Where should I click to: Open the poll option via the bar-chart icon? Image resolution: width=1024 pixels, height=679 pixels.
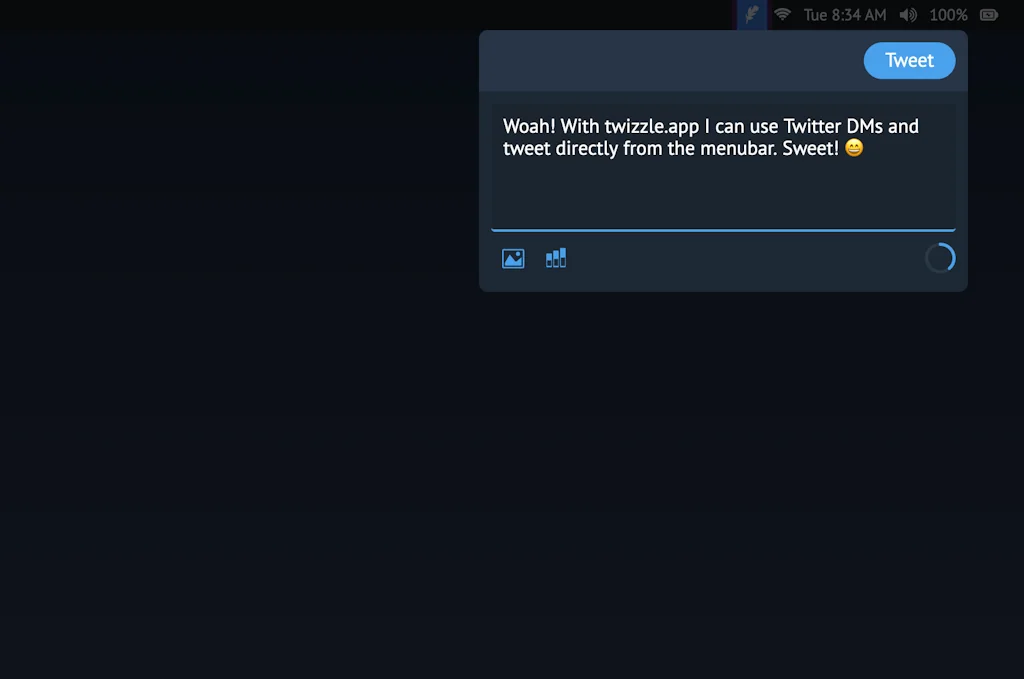click(x=556, y=257)
